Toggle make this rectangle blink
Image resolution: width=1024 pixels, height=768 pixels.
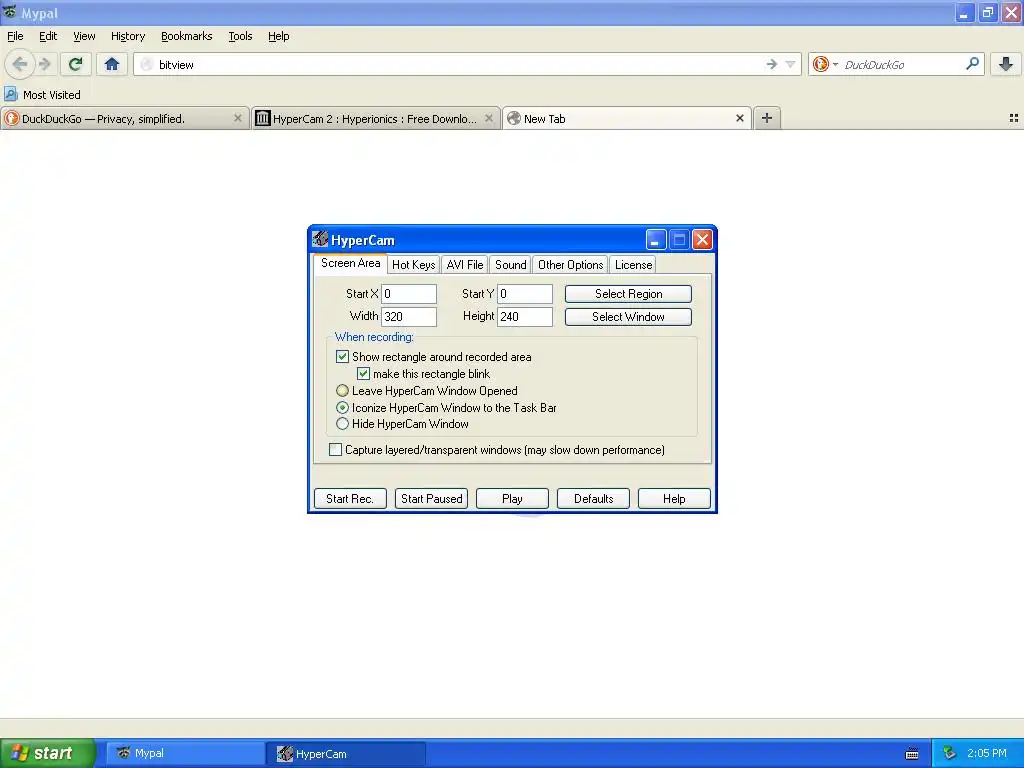(x=363, y=374)
